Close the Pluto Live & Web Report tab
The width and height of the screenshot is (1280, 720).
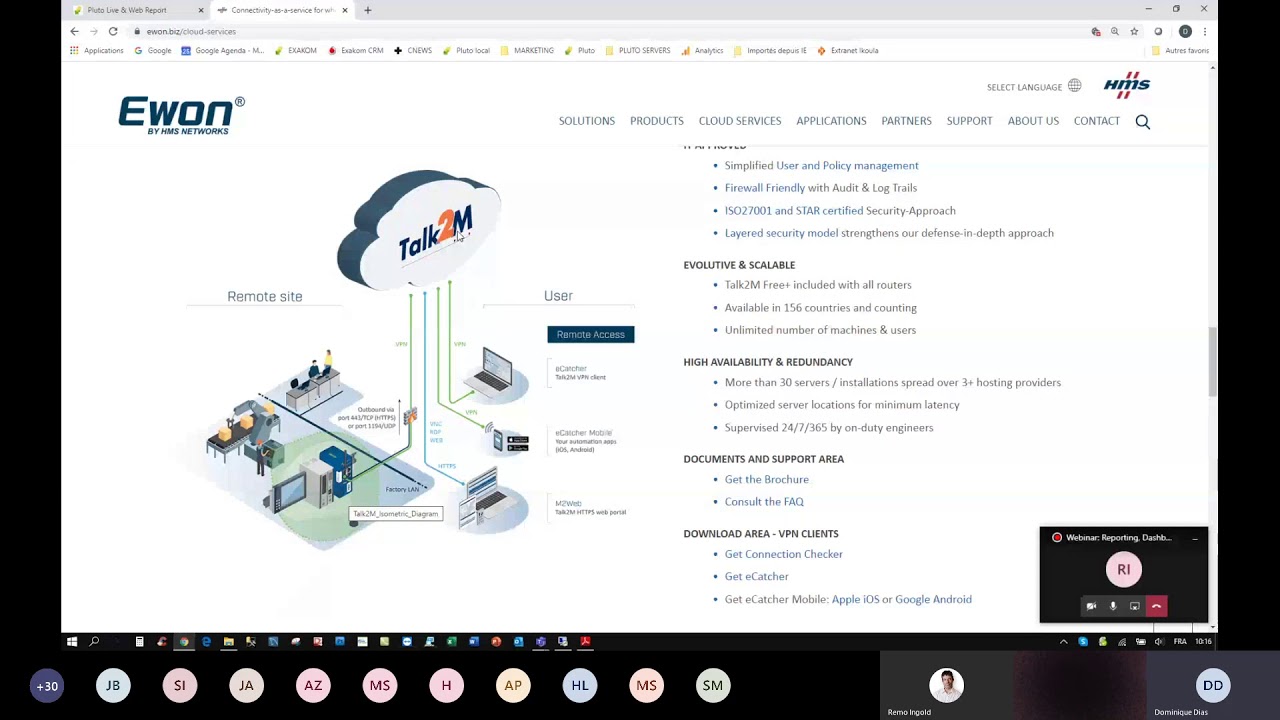click(x=201, y=10)
